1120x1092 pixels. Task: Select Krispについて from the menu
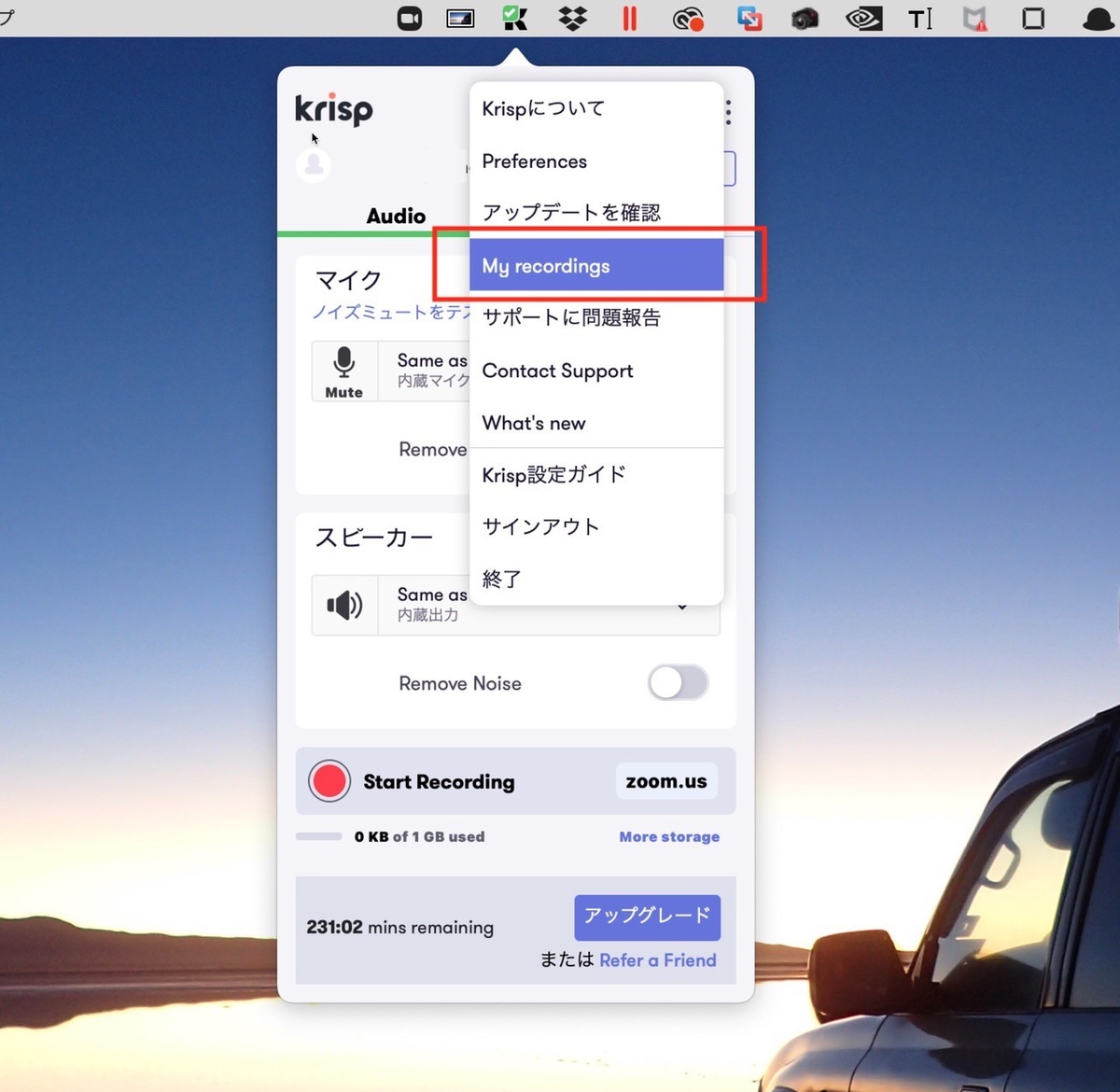pos(596,108)
